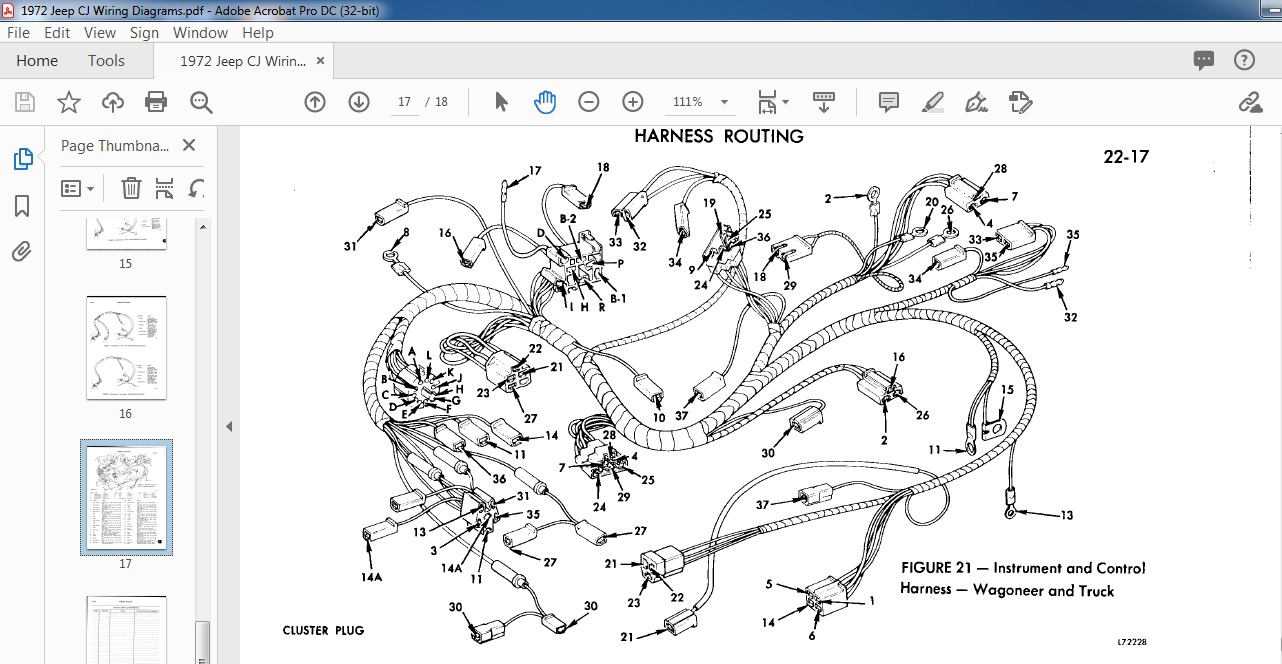The image size is (1282, 664).
Task: Open the Bookmarks panel icon
Action: (x=22, y=206)
